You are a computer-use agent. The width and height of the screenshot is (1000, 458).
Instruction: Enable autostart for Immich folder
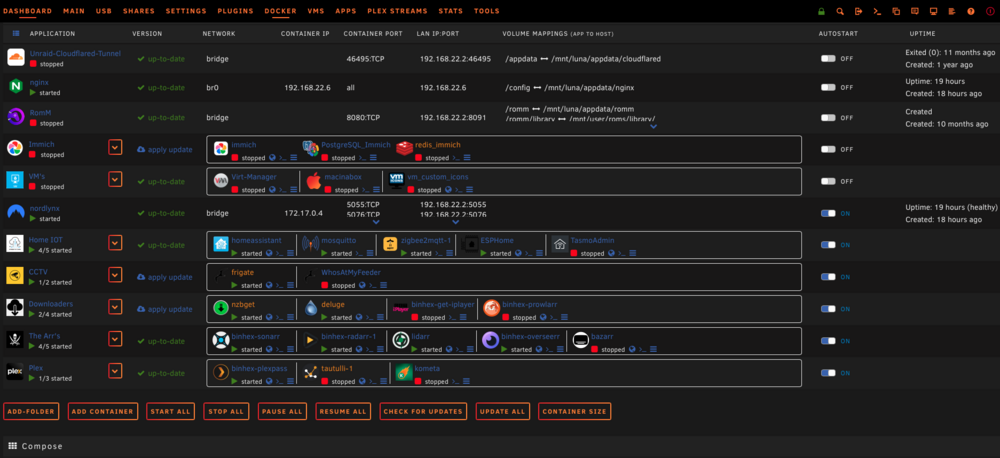[828, 149]
